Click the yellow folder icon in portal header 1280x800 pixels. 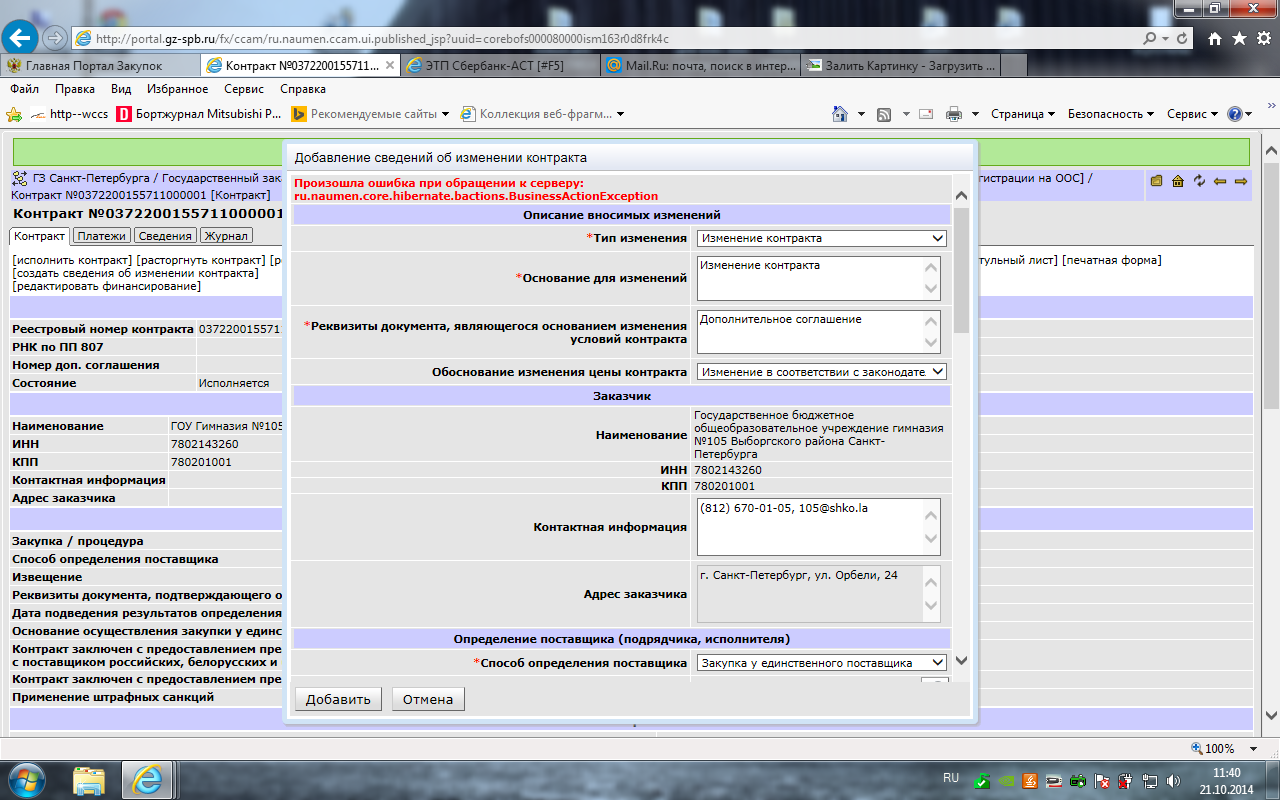click(x=1157, y=181)
